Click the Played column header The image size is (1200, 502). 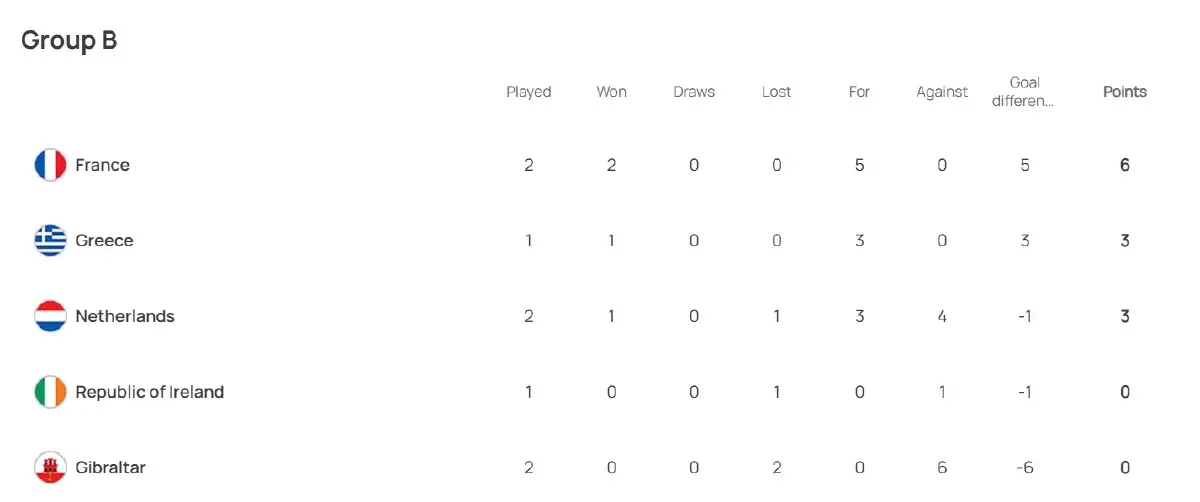(529, 92)
